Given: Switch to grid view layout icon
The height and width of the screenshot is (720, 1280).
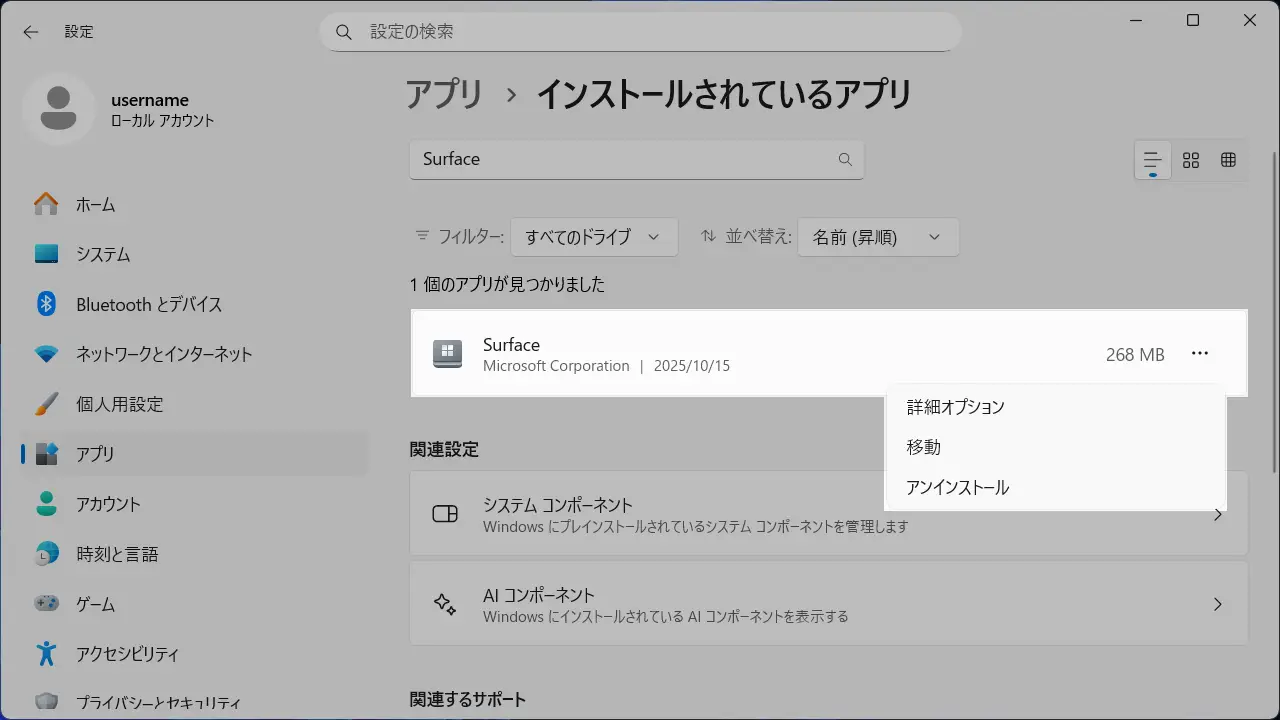Looking at the screenshot, I should tap(1190, 160).
